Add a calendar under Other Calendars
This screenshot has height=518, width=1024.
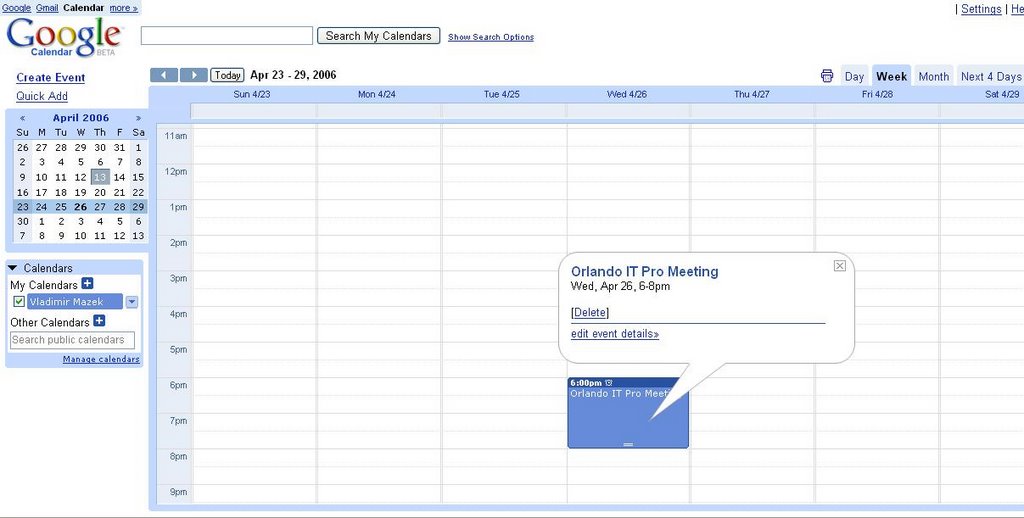pyautogui.click(x=99, y=321)
